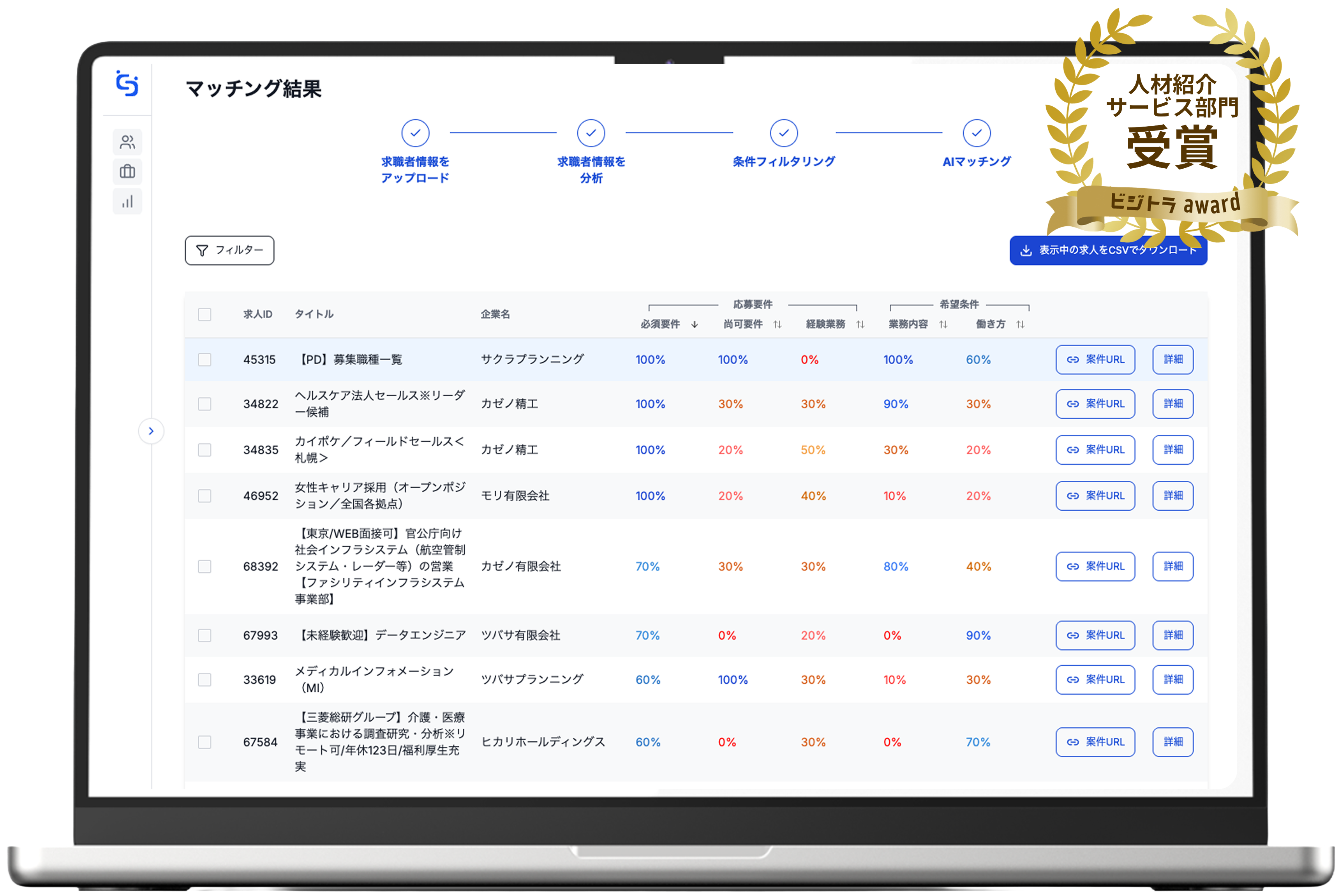The image size is (1340, 896).
Task: Open the briefcase jobs sidebar icon
Action: (x=127, y=171)
